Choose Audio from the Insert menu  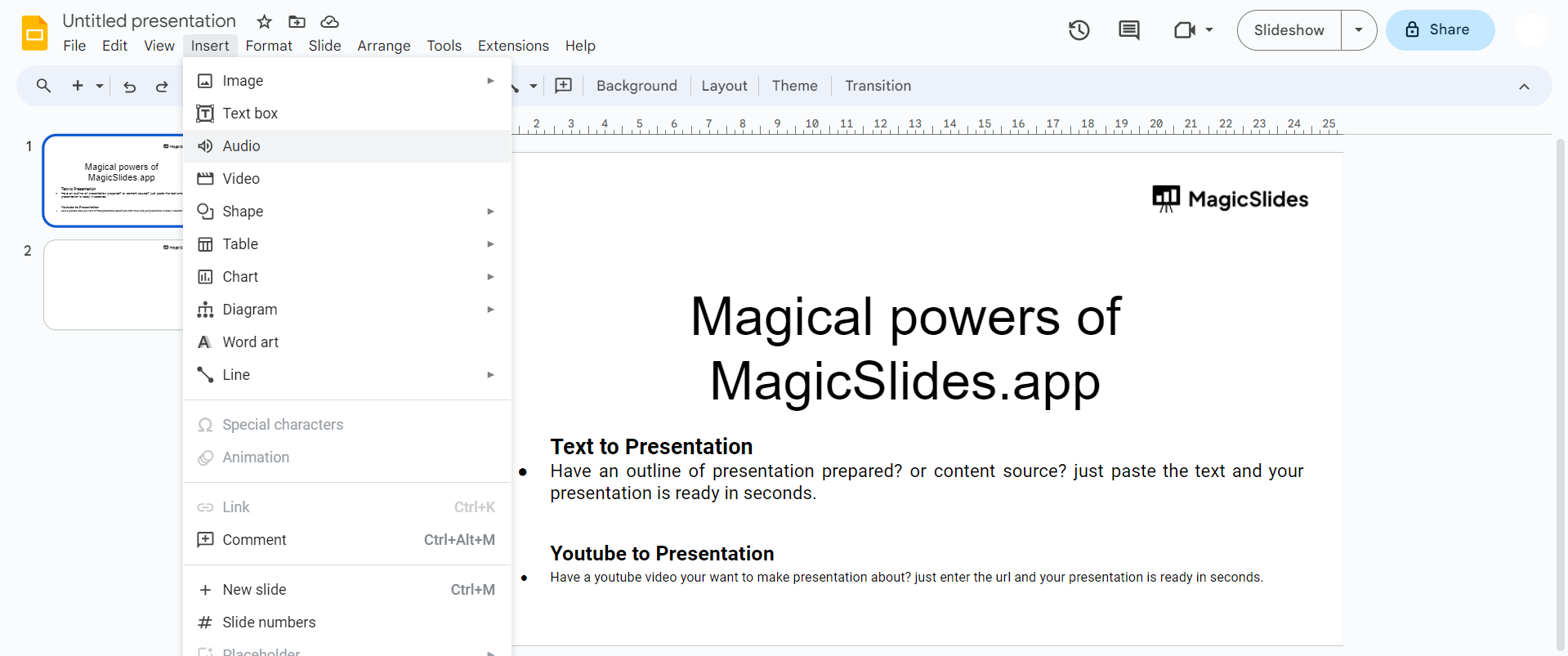pyautogui.click(x=242, y=146)
